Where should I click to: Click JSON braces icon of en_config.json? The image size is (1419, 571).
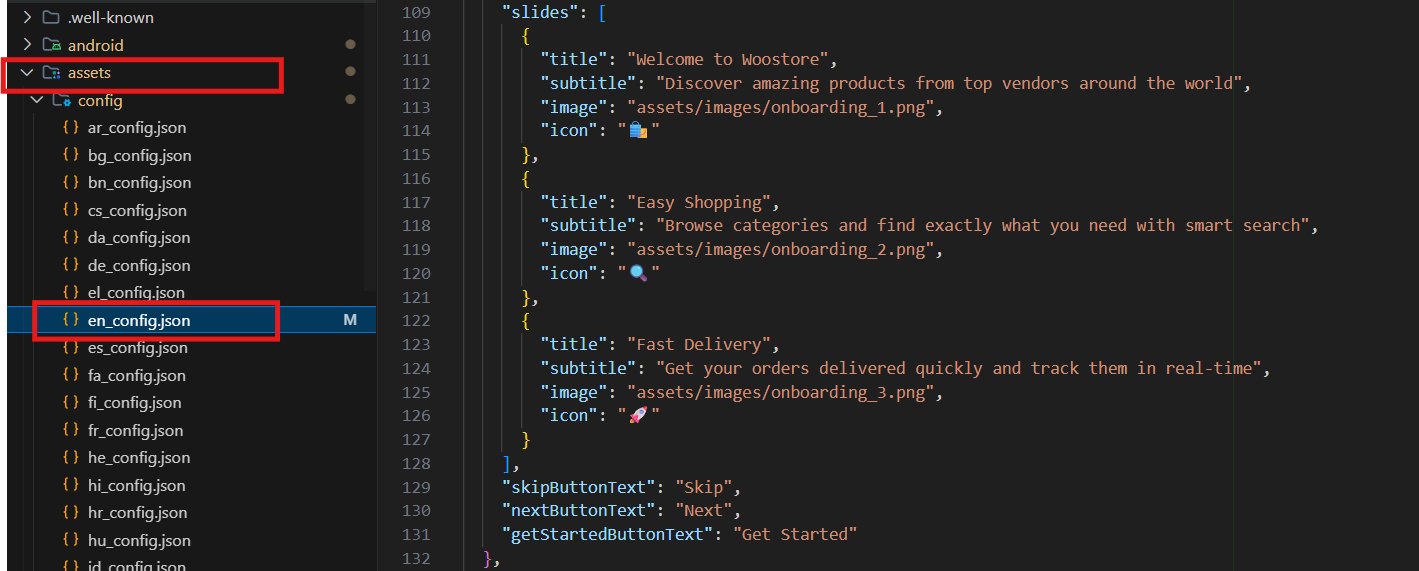70,320
